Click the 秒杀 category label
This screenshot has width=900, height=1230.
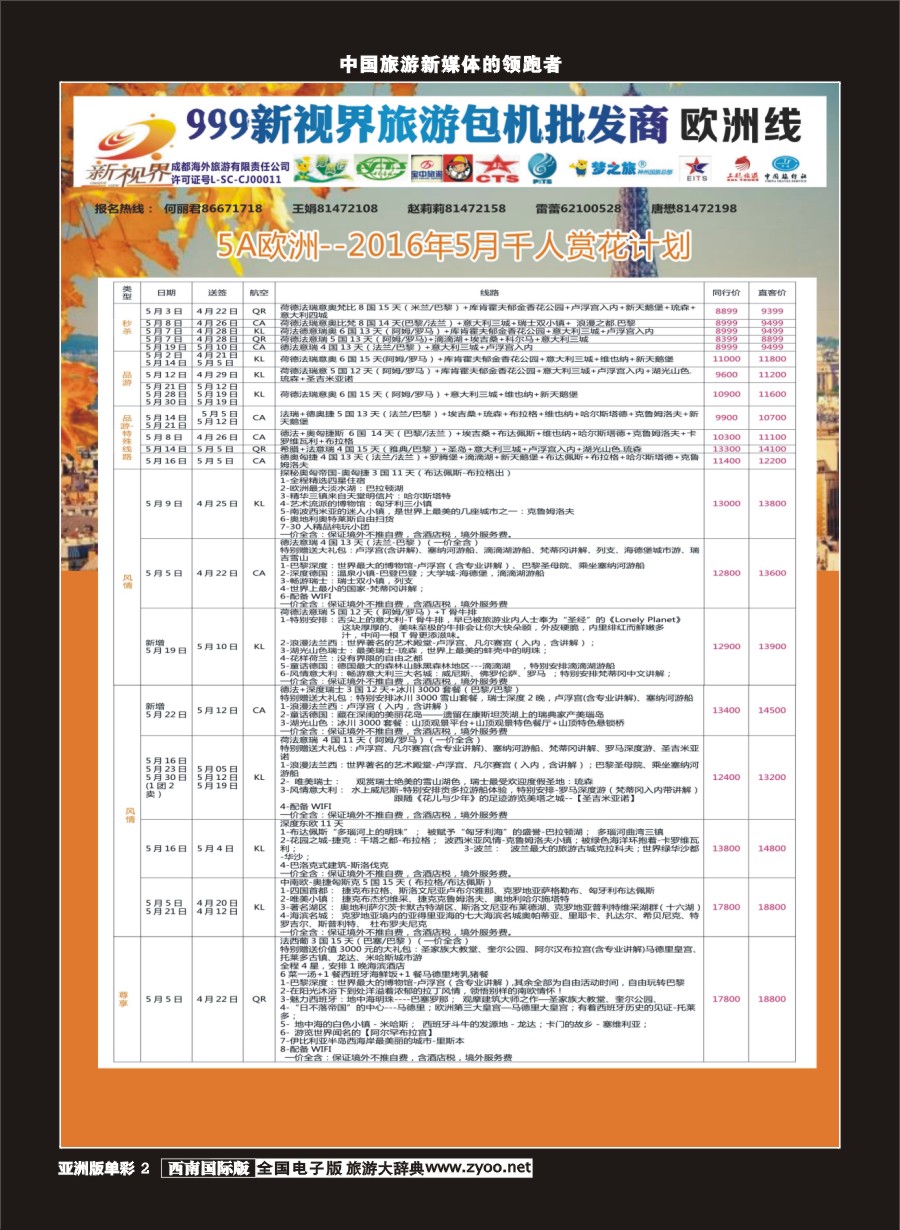[x=127, y=326]
